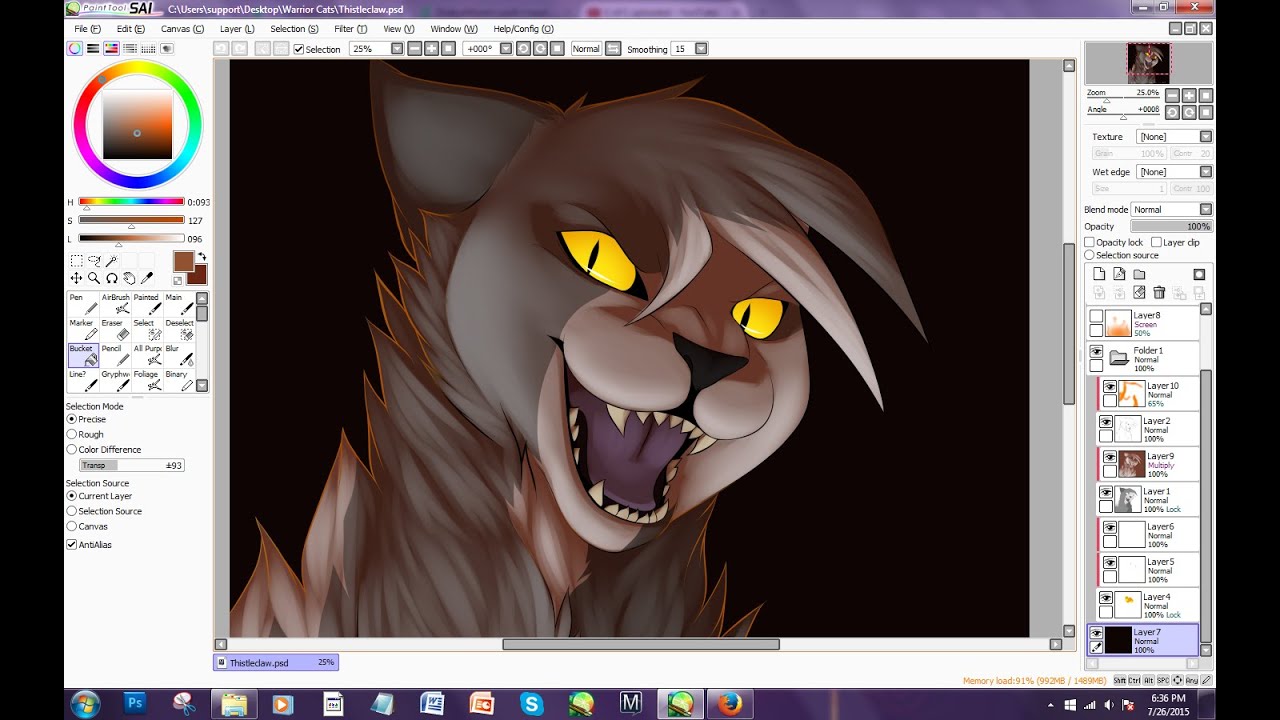Viewport: 1280px width, 720px height.
Task: Adjust the layer Opacity slider
Action: (1171, 226)
